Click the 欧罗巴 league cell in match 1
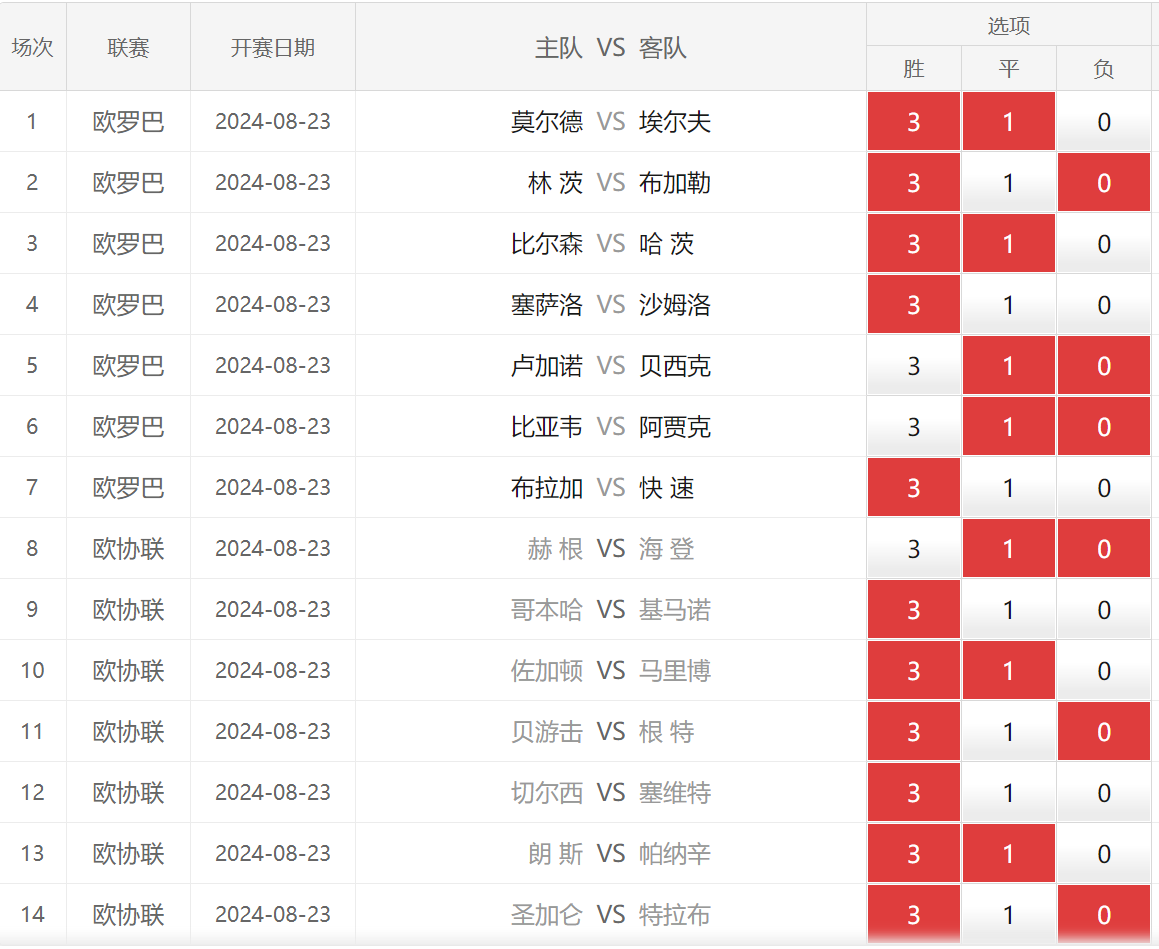 (x=128, y=121)
